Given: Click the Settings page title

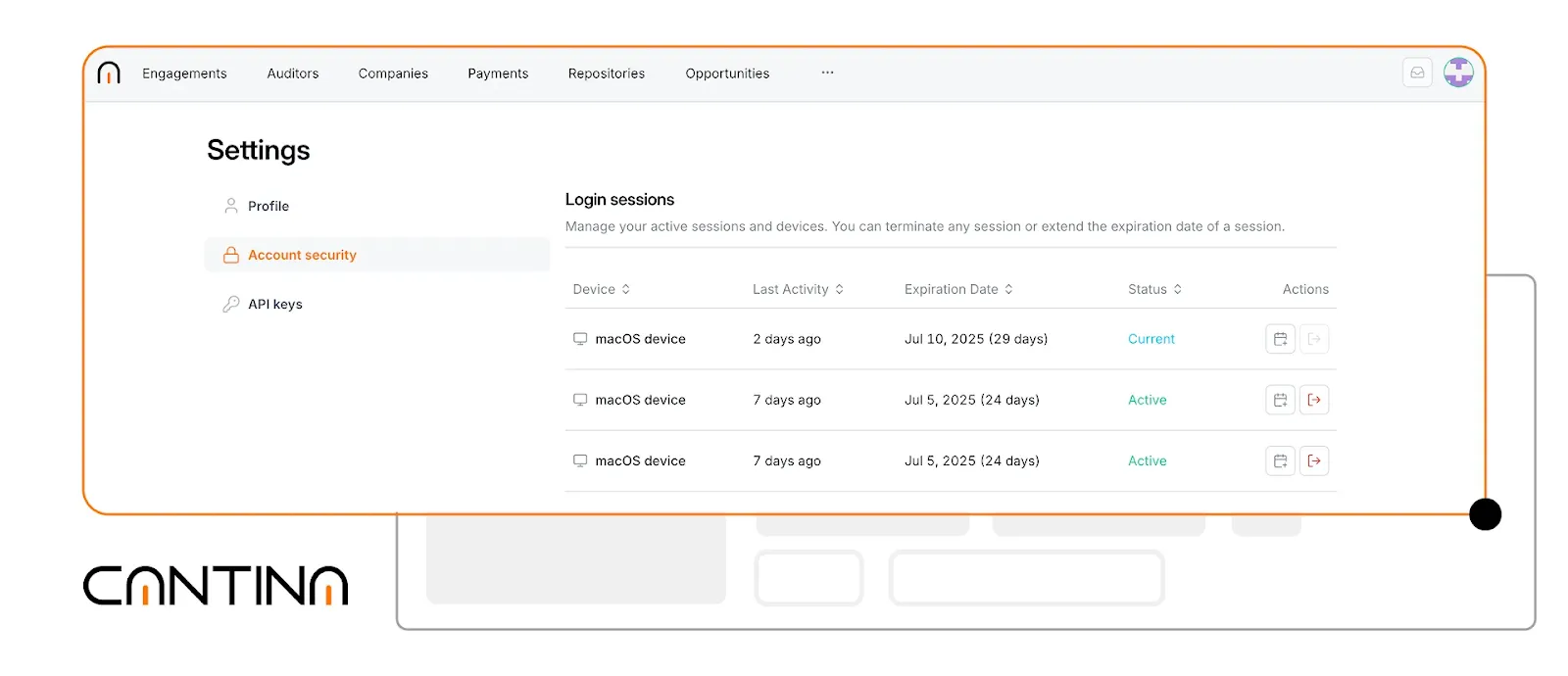Looking at the screenshot, I should 259,150.
